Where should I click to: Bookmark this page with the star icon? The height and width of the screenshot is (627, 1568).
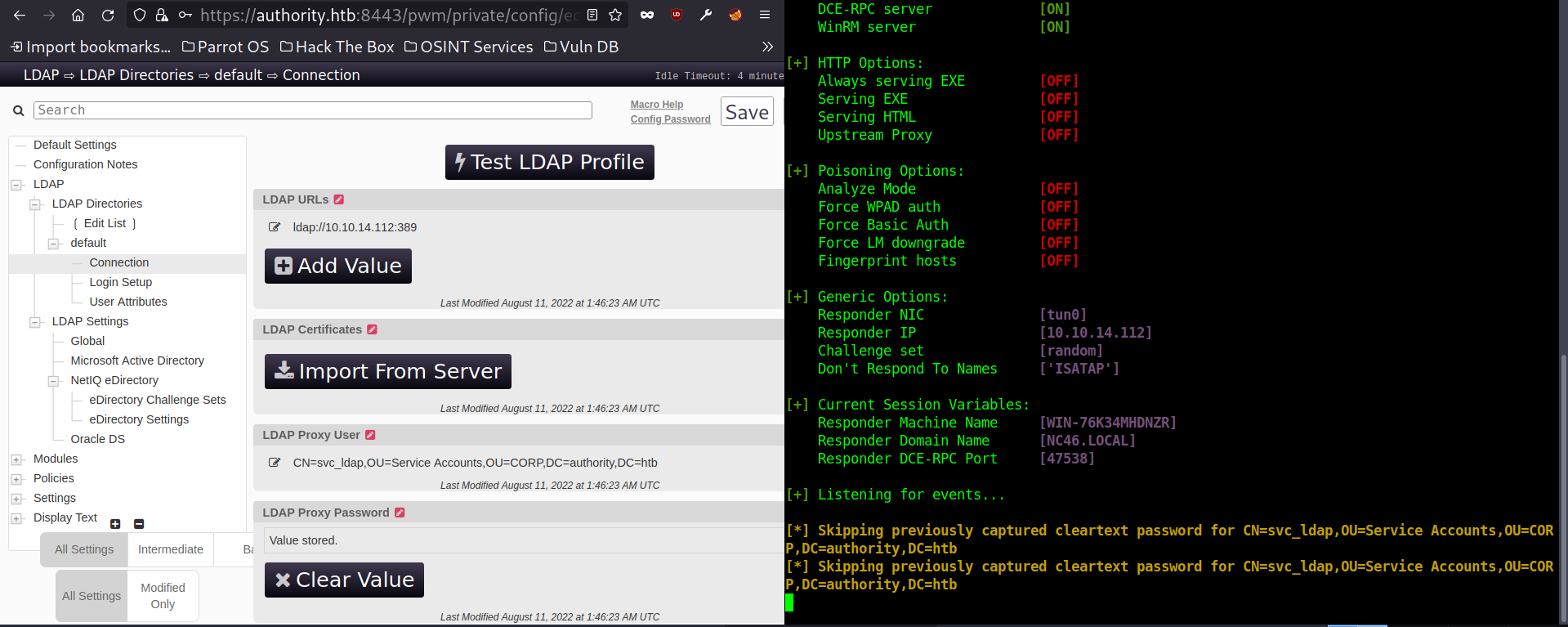point(615,15)
